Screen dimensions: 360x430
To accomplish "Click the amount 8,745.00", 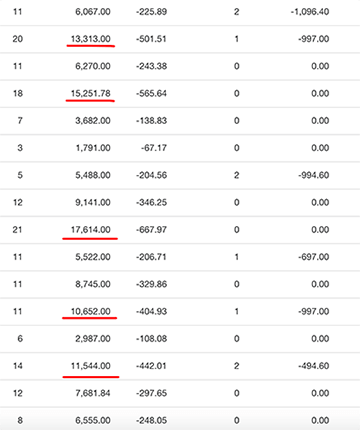I will (x=93, y=284).
